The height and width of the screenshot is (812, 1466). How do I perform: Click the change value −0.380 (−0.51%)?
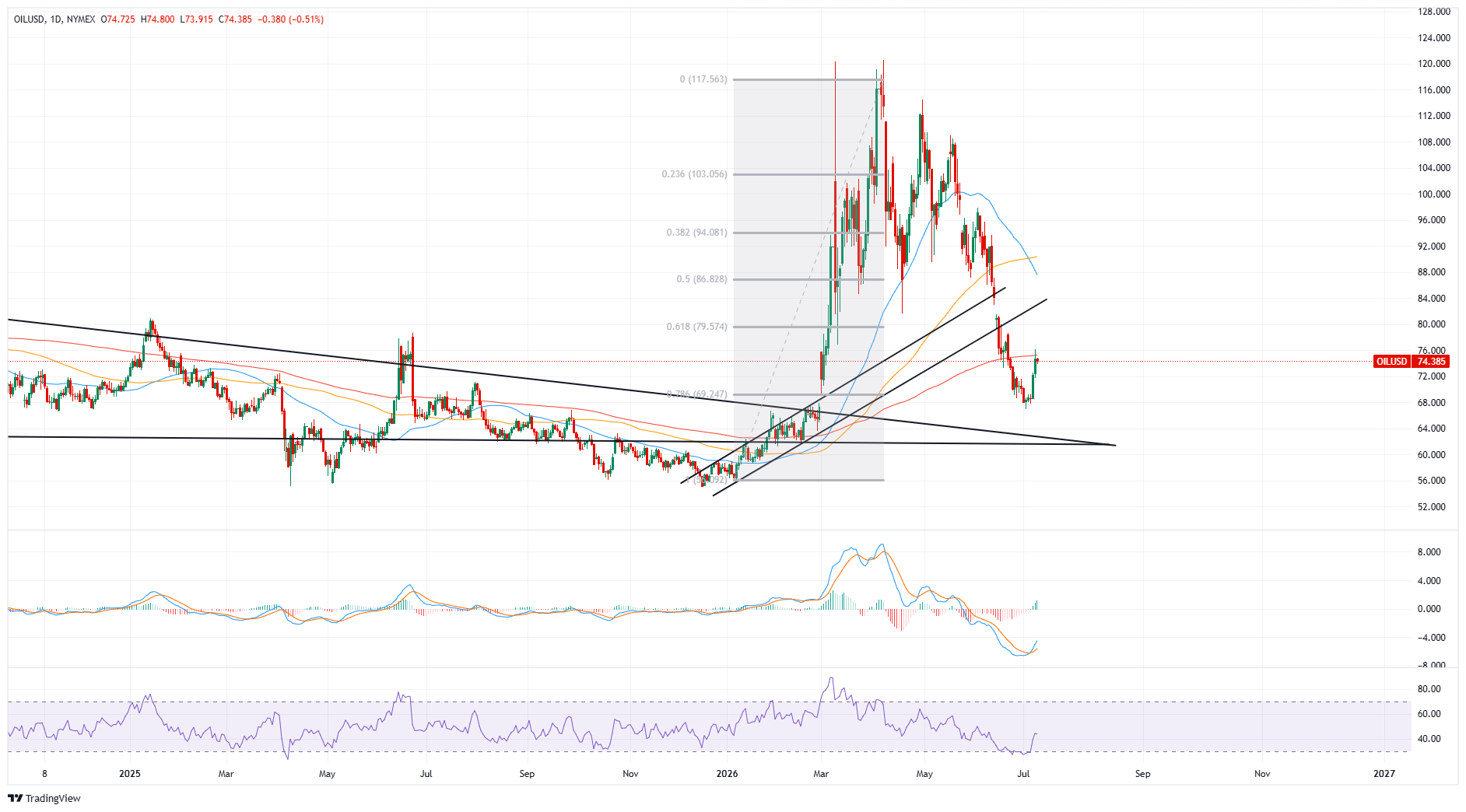290,19
